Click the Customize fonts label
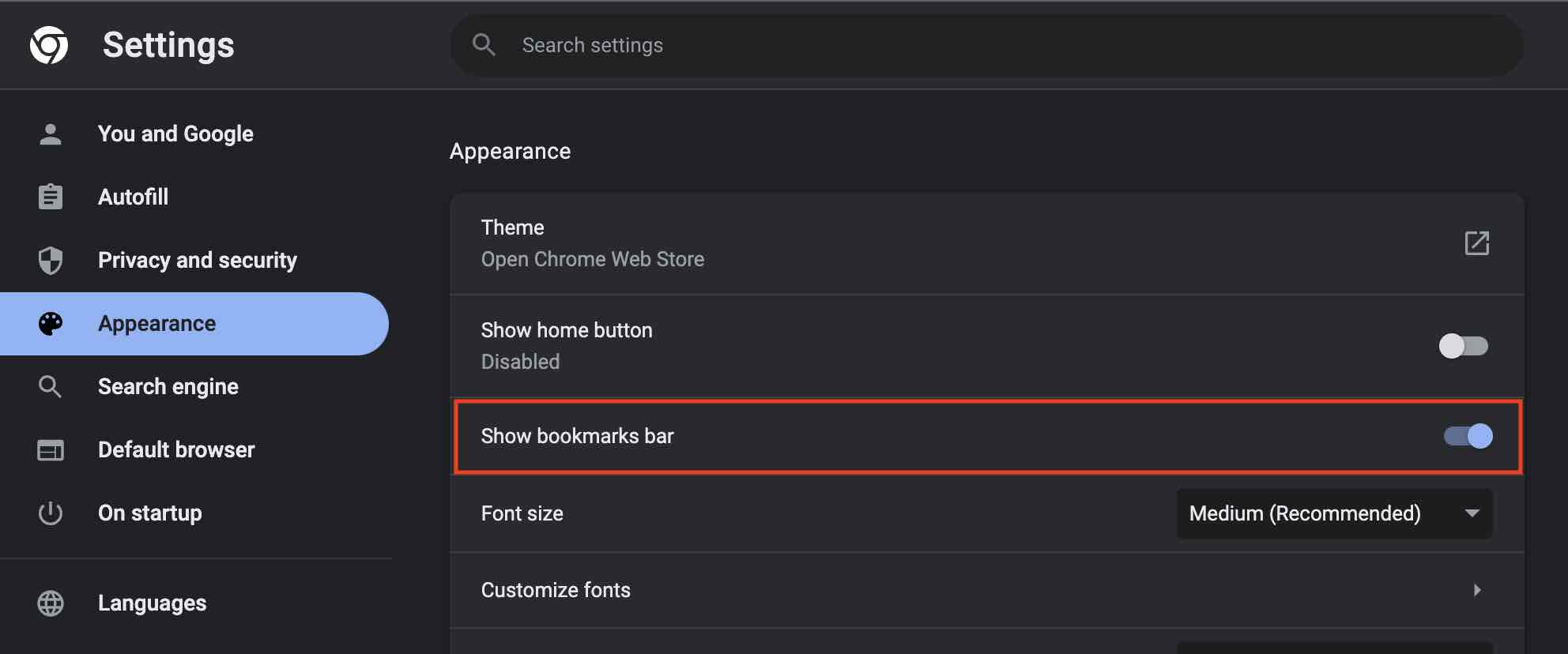The image size is (1568, 654). pos(556,590)
